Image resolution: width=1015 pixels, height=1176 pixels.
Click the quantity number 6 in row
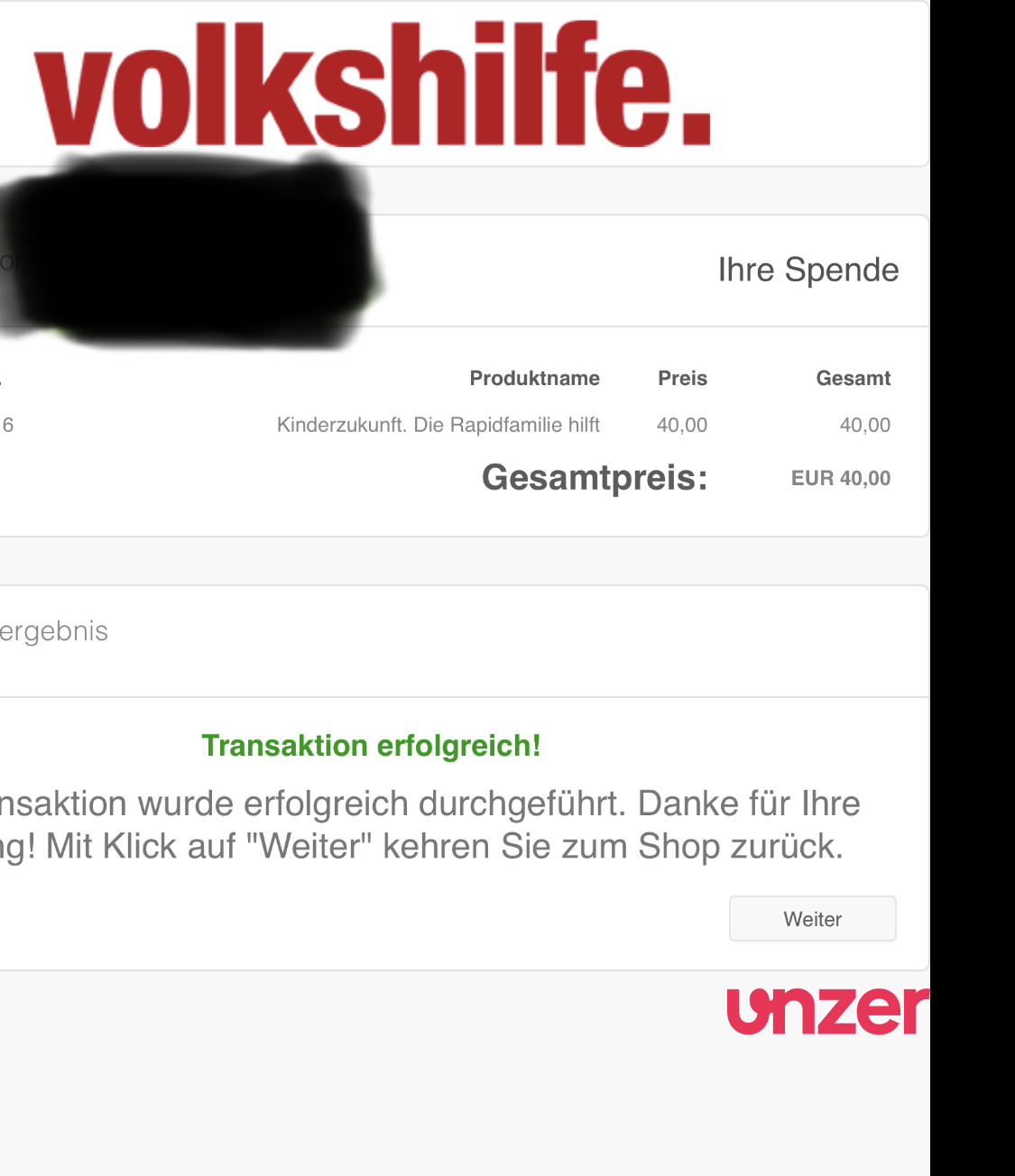(x=8, y=425)
